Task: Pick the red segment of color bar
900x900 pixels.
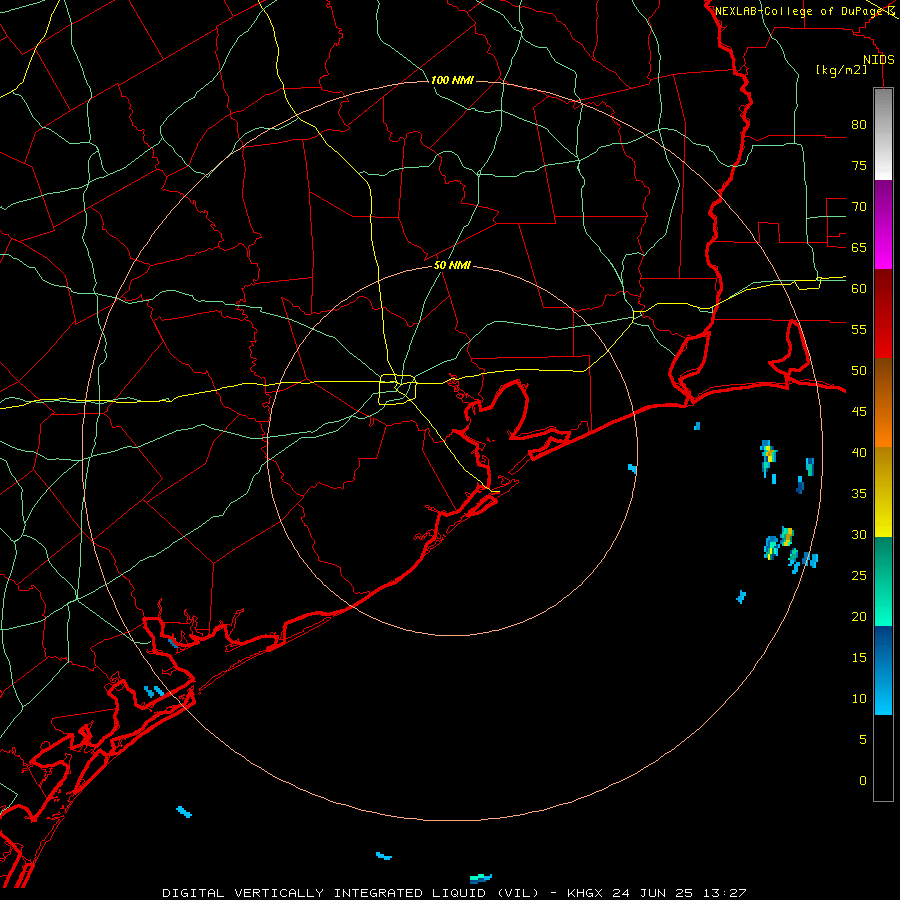Action: coord(883,313)
